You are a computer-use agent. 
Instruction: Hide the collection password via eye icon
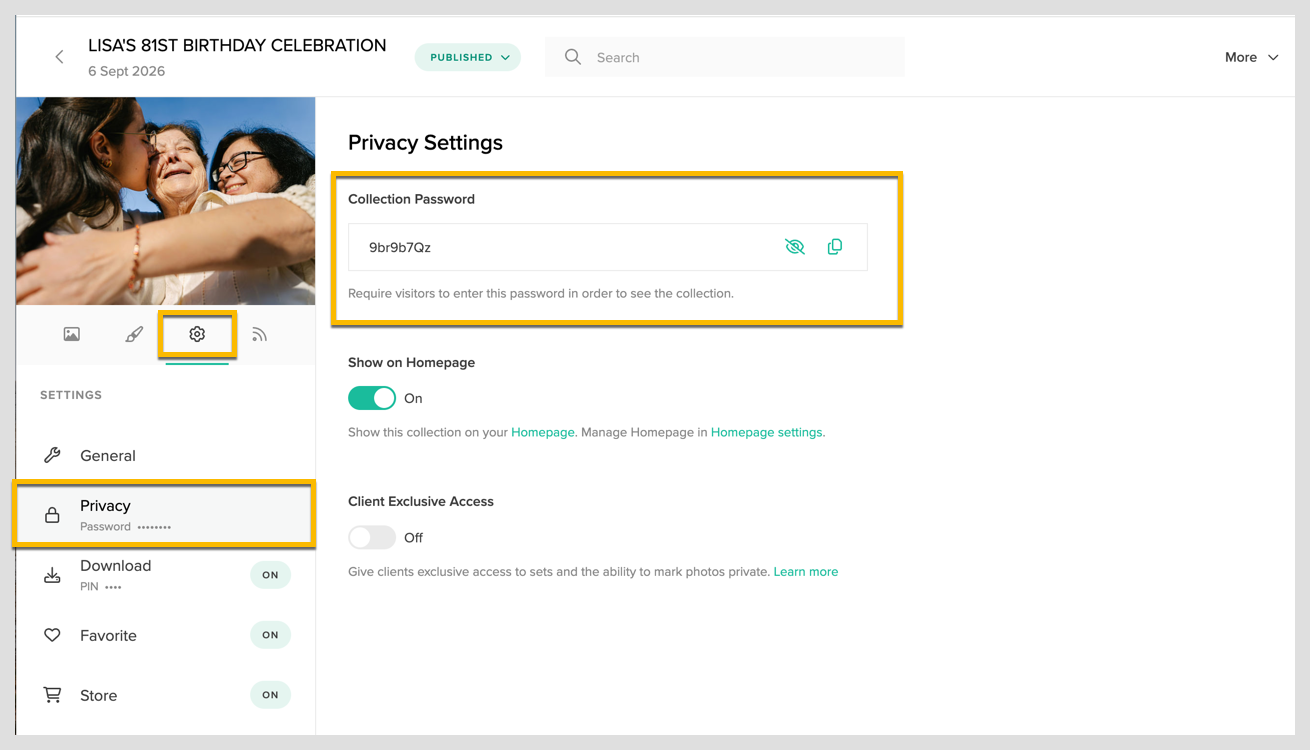tap(795, 247)
